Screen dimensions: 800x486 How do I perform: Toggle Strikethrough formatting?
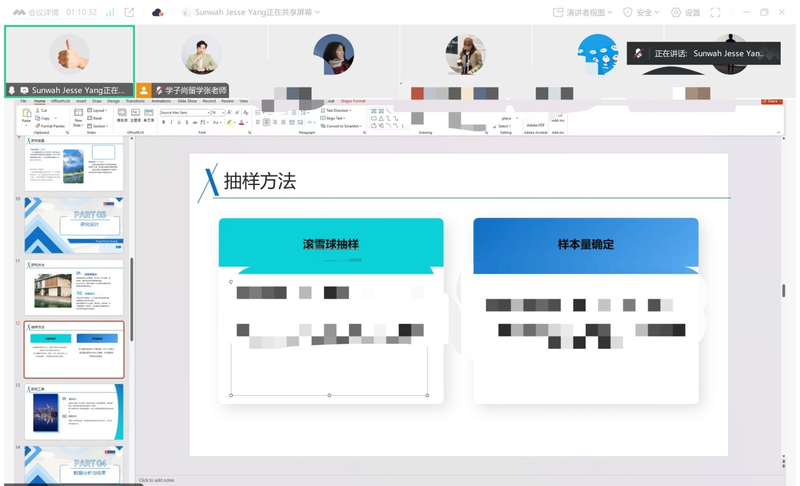[195, 122]
